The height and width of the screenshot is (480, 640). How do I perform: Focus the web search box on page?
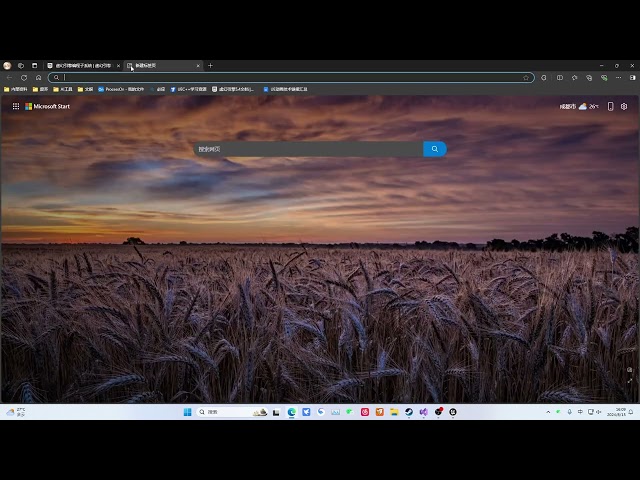(309, 149)
